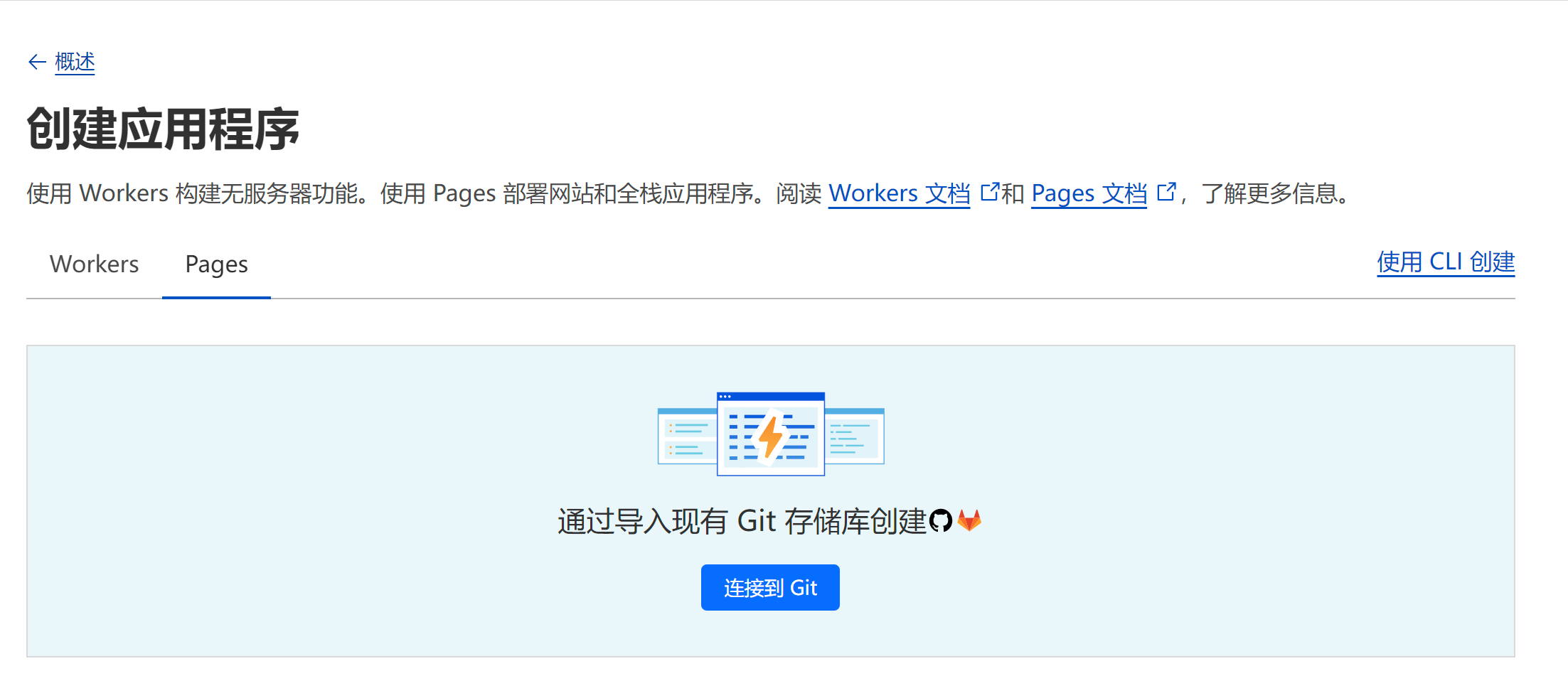Click the lightning bolt Pages illustration
The height and width of the screenshot is (676, 1568).
pyautogui.click(x=771, y=434)
